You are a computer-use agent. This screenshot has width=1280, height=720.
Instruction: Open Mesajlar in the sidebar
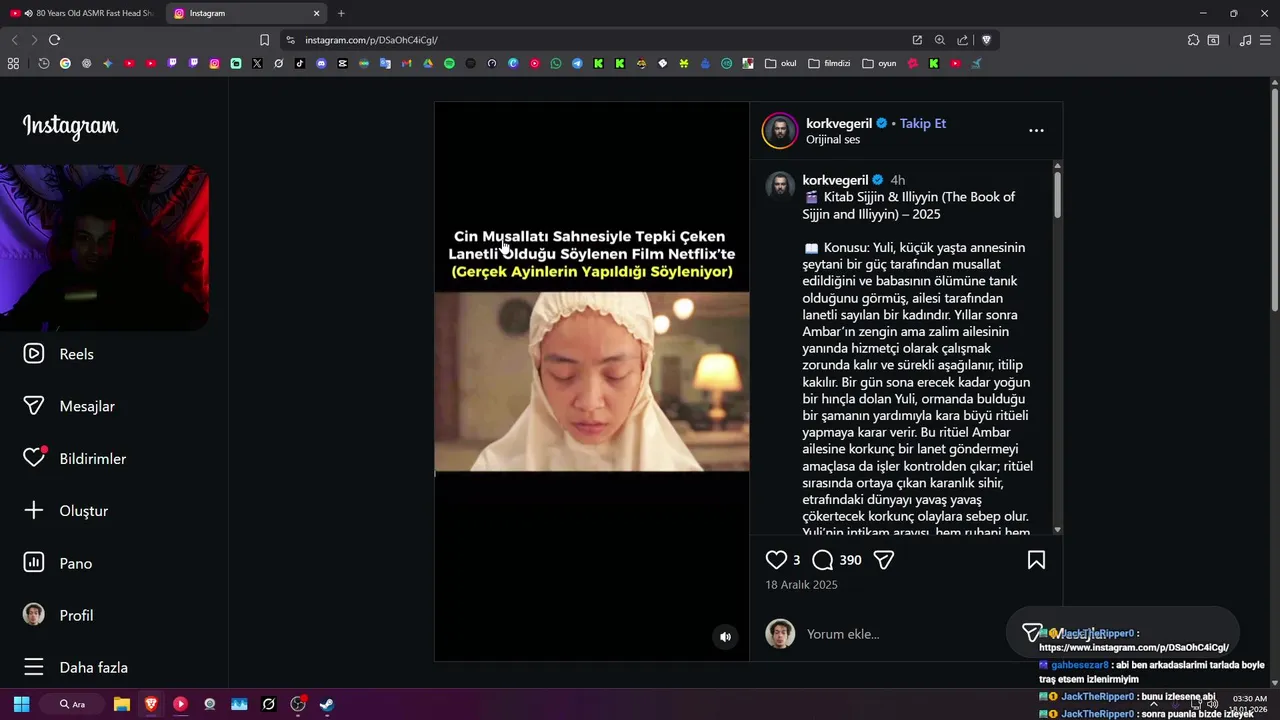[69, 406]
